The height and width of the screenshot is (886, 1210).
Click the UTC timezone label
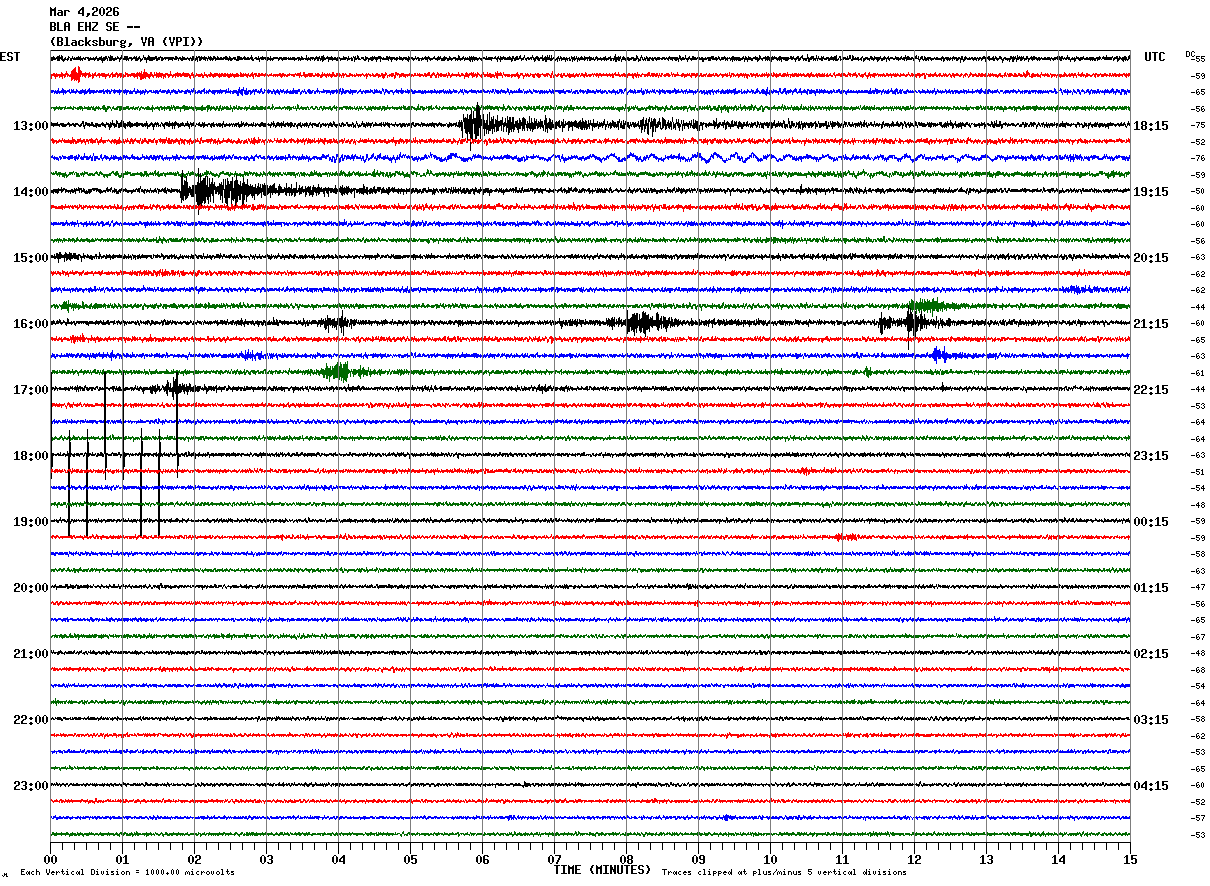(1155, 57)
